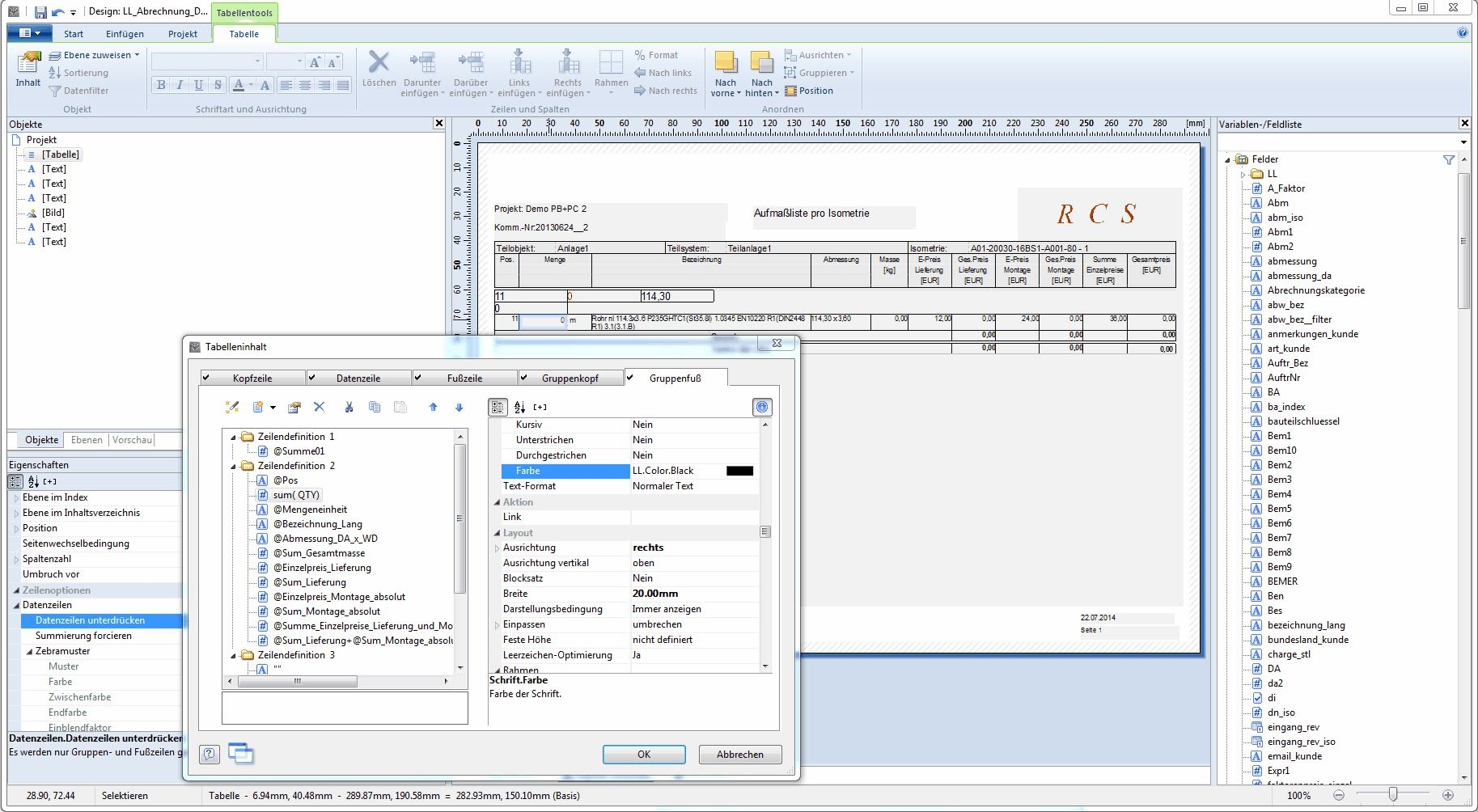Screen dimensions: 1478x812
Task: Click the filter icon in Variablen-/Feldliste
Action: (1448, 160)
